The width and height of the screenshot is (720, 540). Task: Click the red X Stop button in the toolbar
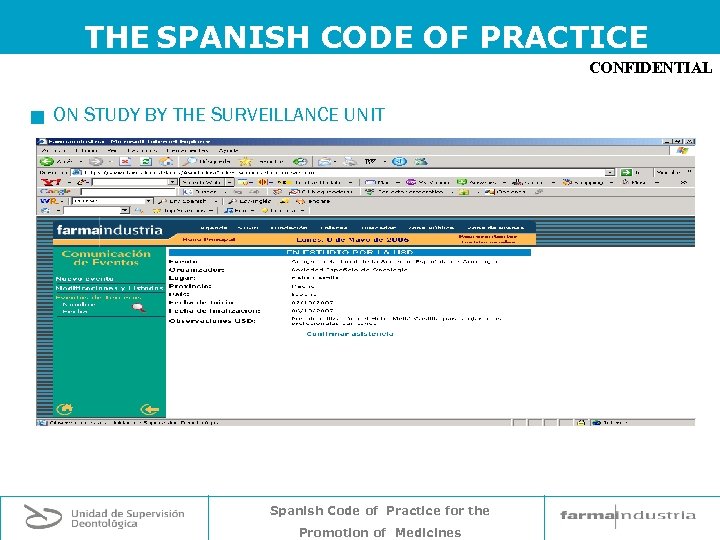coord(125,162)
